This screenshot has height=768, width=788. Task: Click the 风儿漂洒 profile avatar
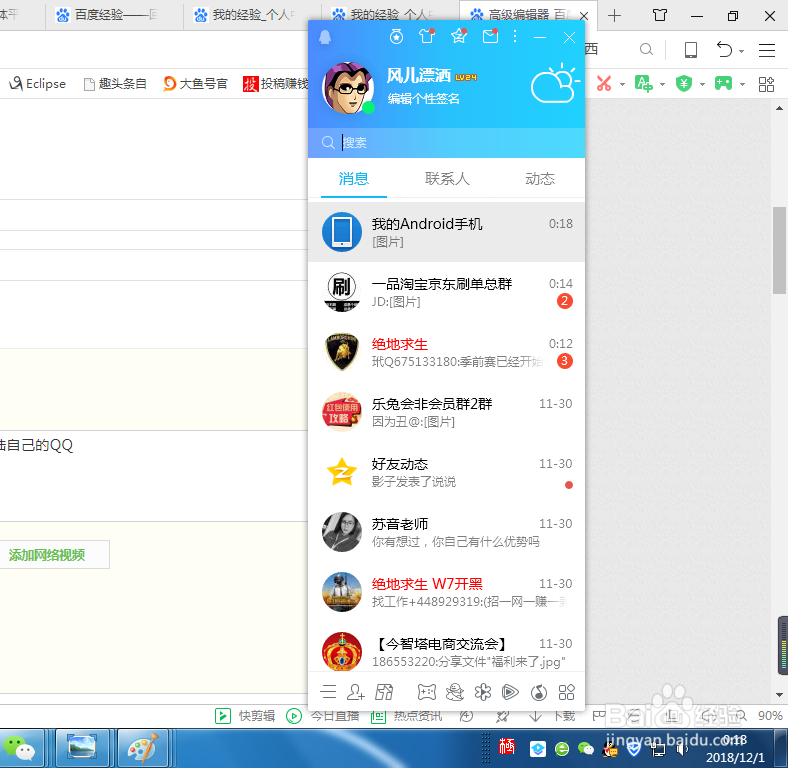348,88
